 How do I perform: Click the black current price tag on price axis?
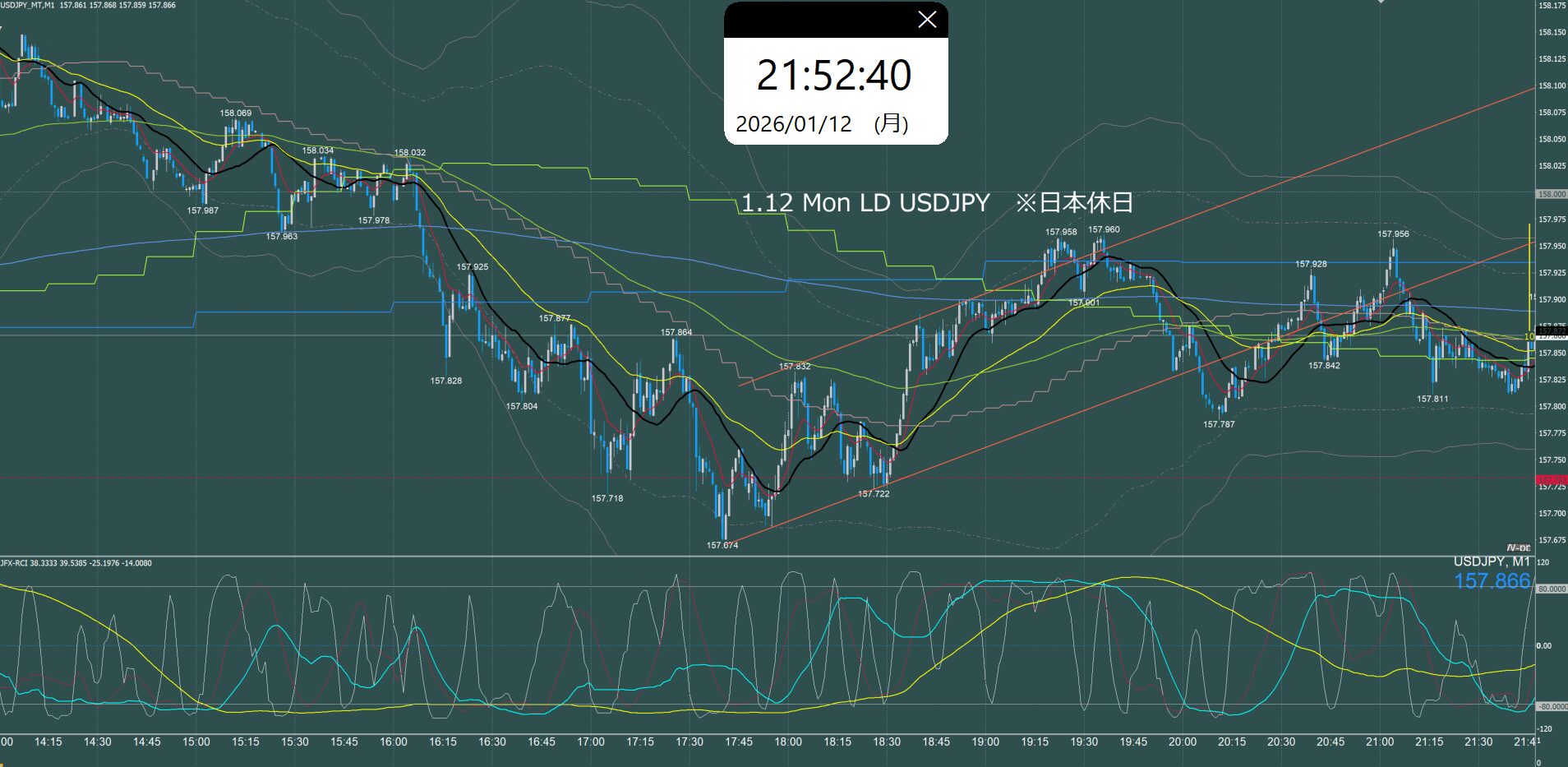click(1551, 331)
